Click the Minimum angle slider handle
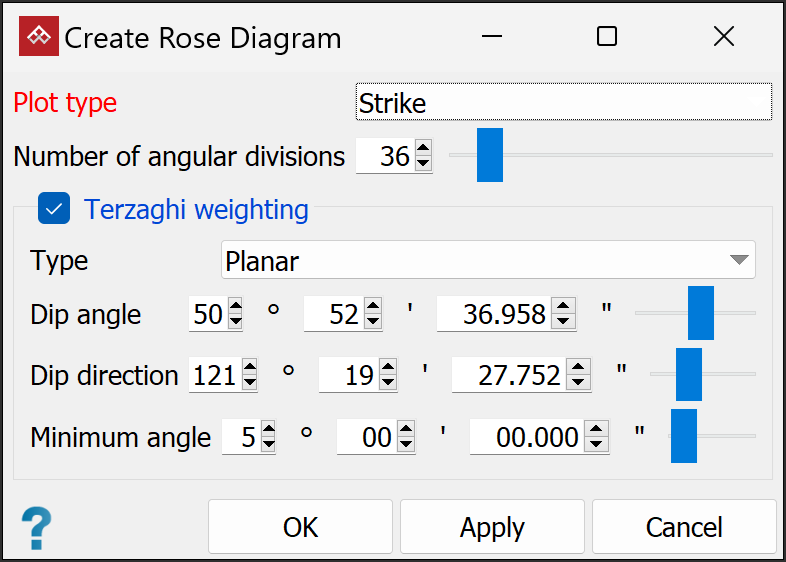Screen dimensions: 786x562 [x=684, y=436]
